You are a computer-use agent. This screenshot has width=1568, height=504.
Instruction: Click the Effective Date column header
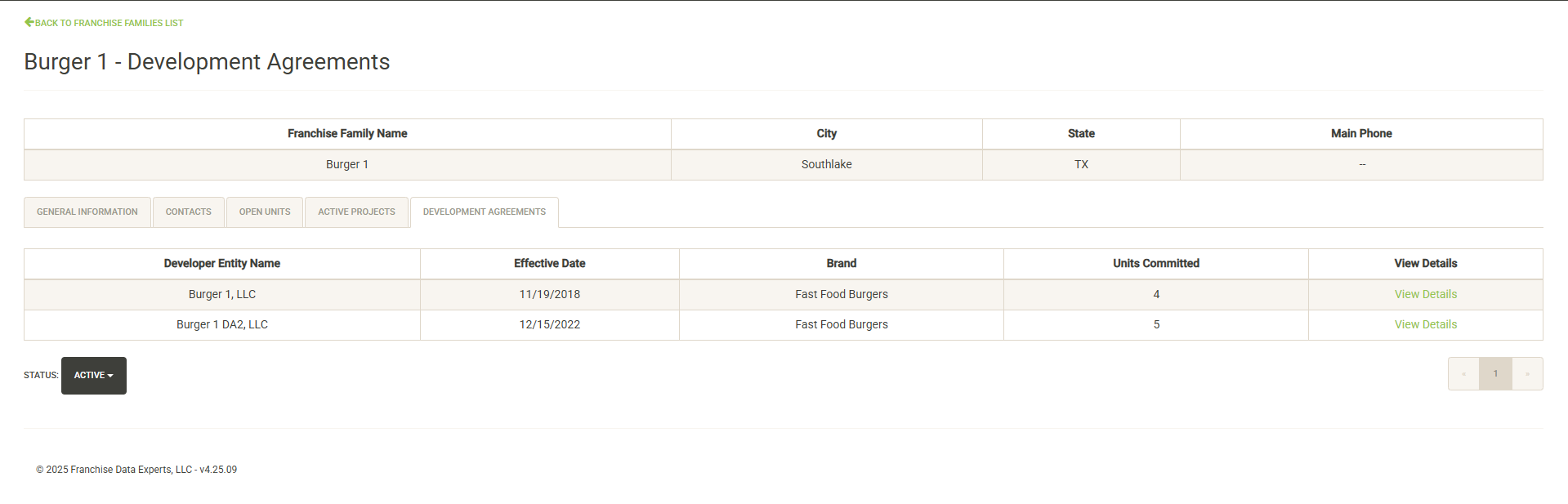click(x=549, y=264)
